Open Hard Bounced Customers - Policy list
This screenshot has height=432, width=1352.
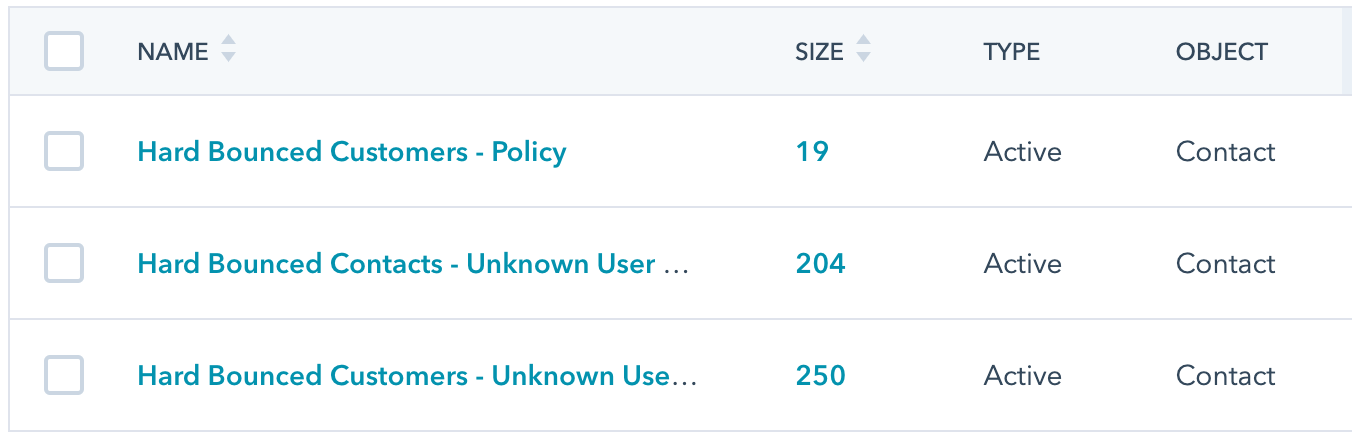[352, 152]
